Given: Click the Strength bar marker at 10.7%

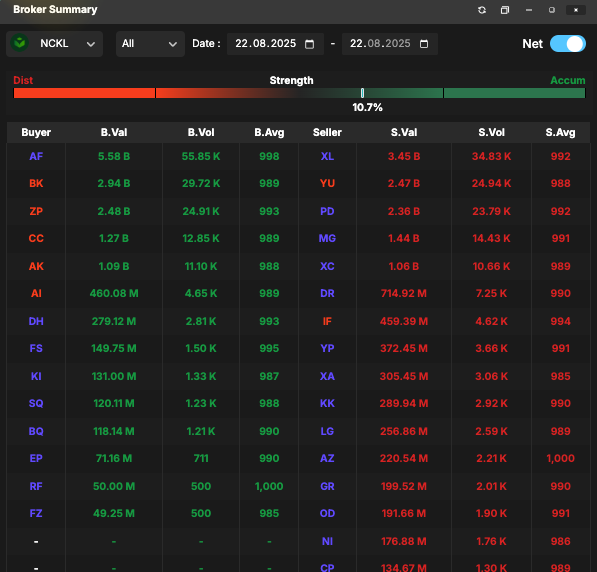Looking at the screenshot, I should coord(362,93).
